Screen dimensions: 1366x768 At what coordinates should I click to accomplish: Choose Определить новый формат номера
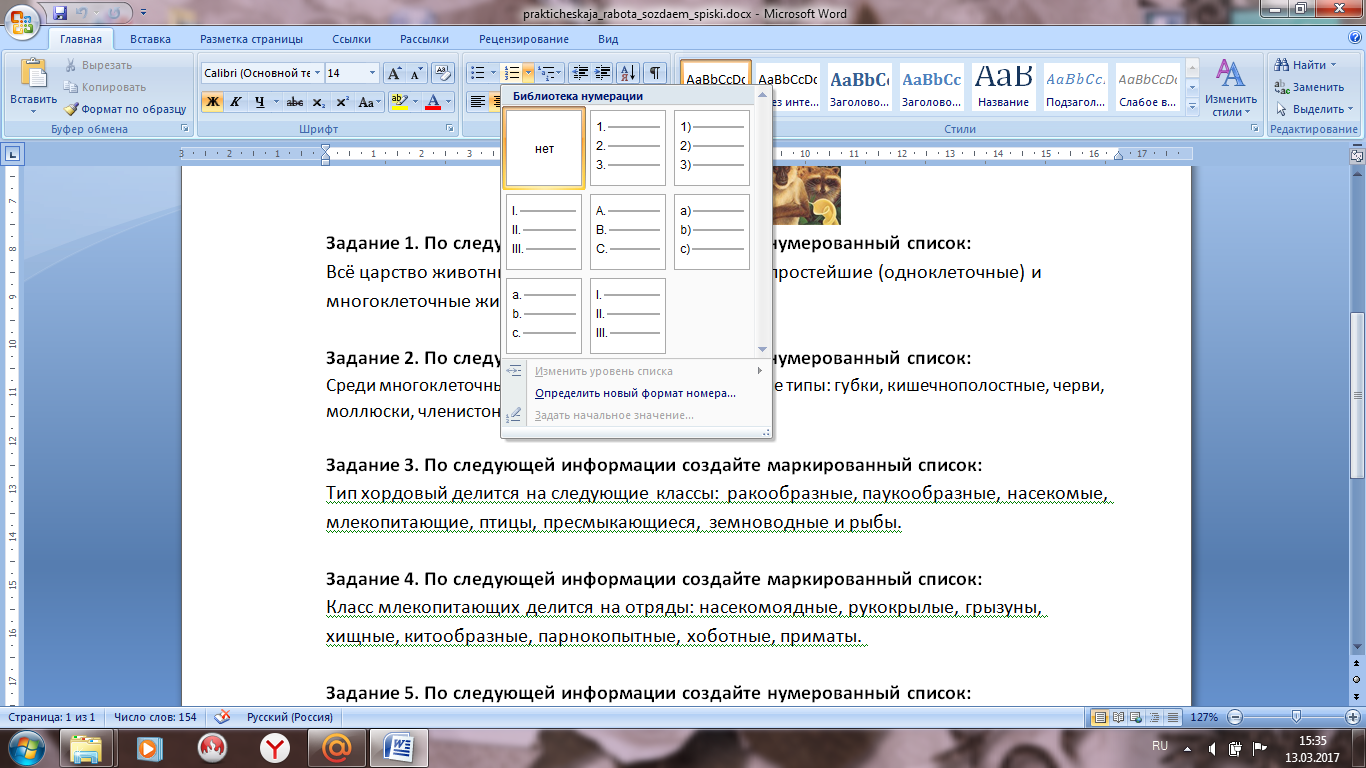coord(635,393)
